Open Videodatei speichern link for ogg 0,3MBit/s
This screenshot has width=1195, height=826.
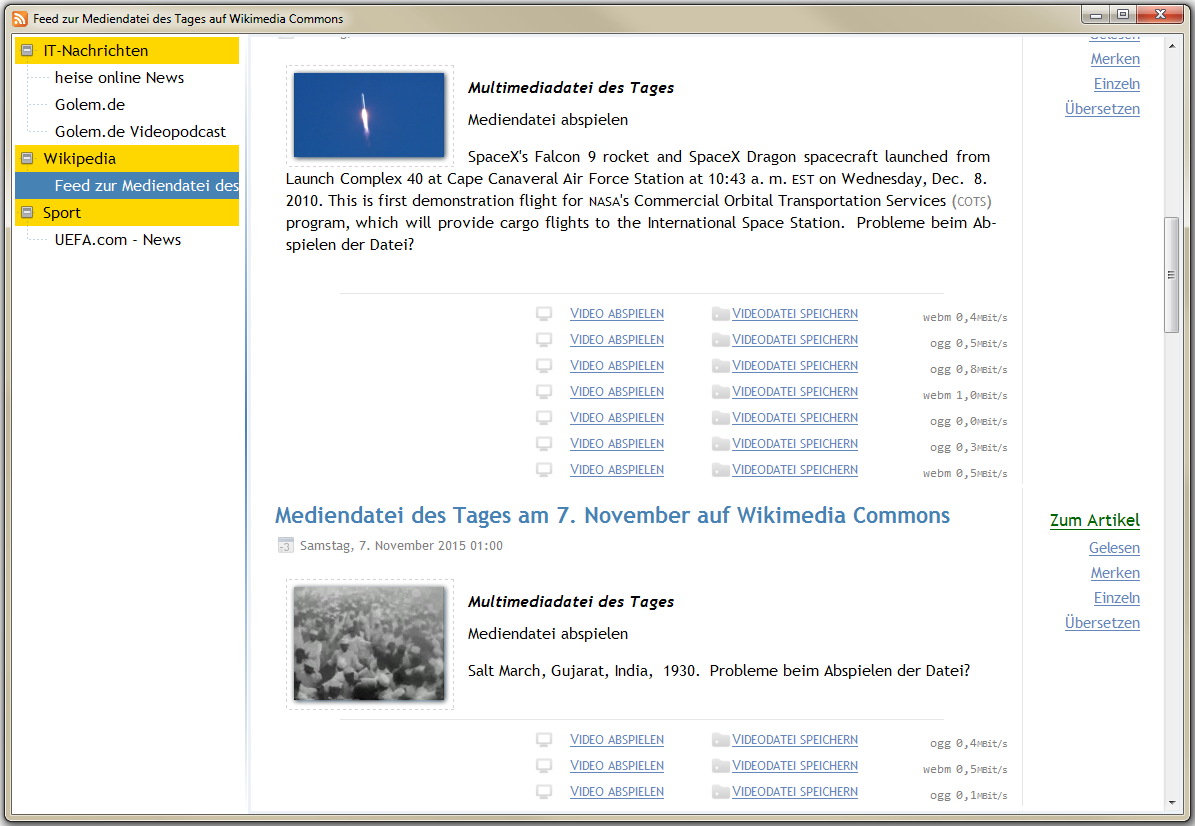795,443
